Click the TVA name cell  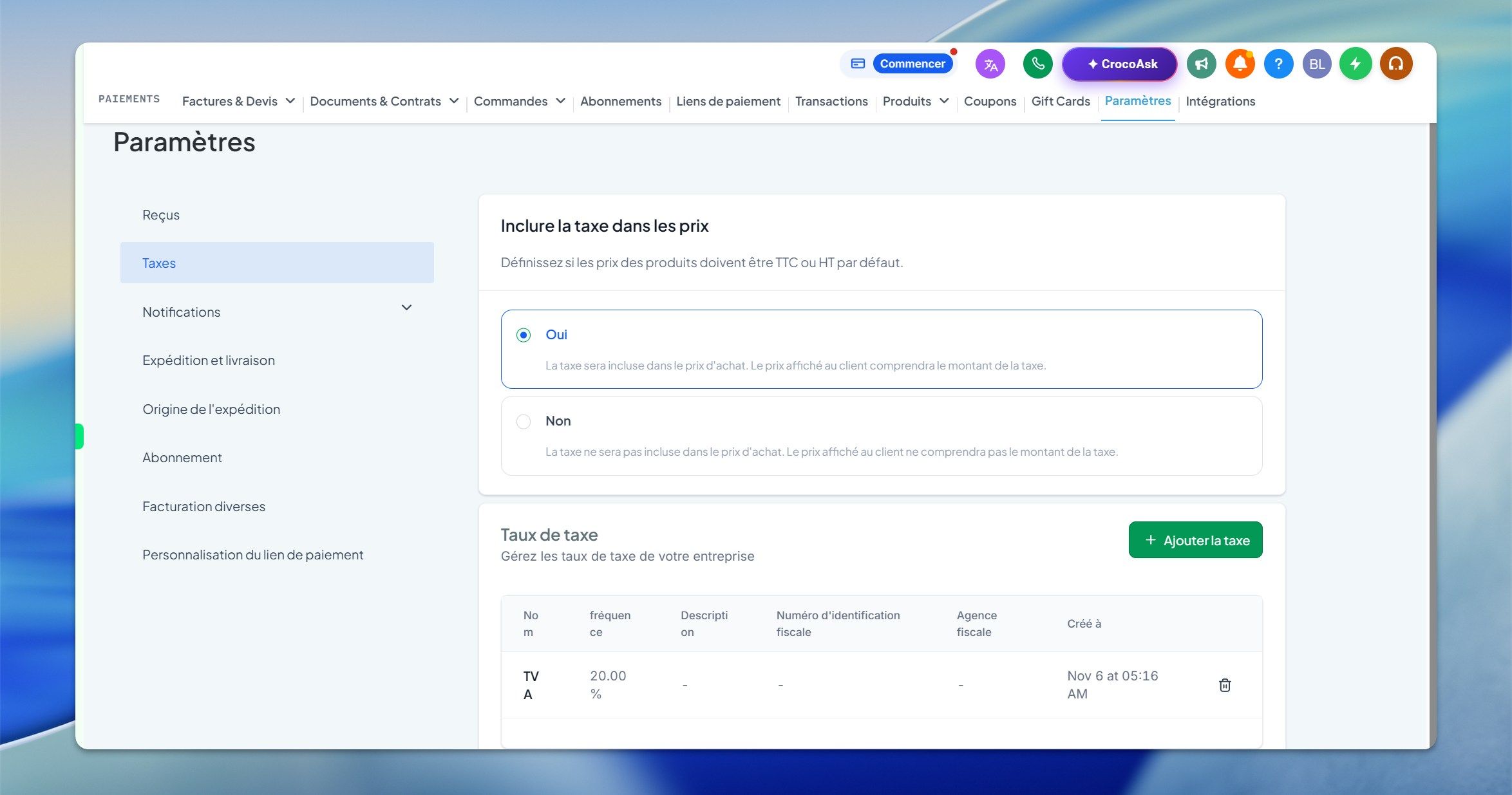[531, 685]
